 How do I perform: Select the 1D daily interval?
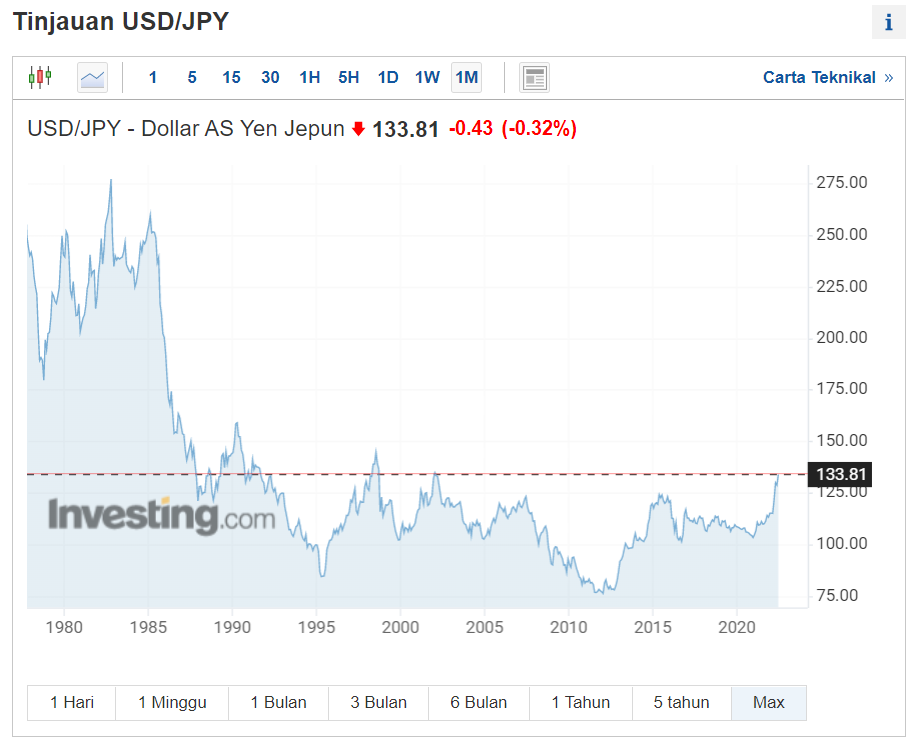388,77
